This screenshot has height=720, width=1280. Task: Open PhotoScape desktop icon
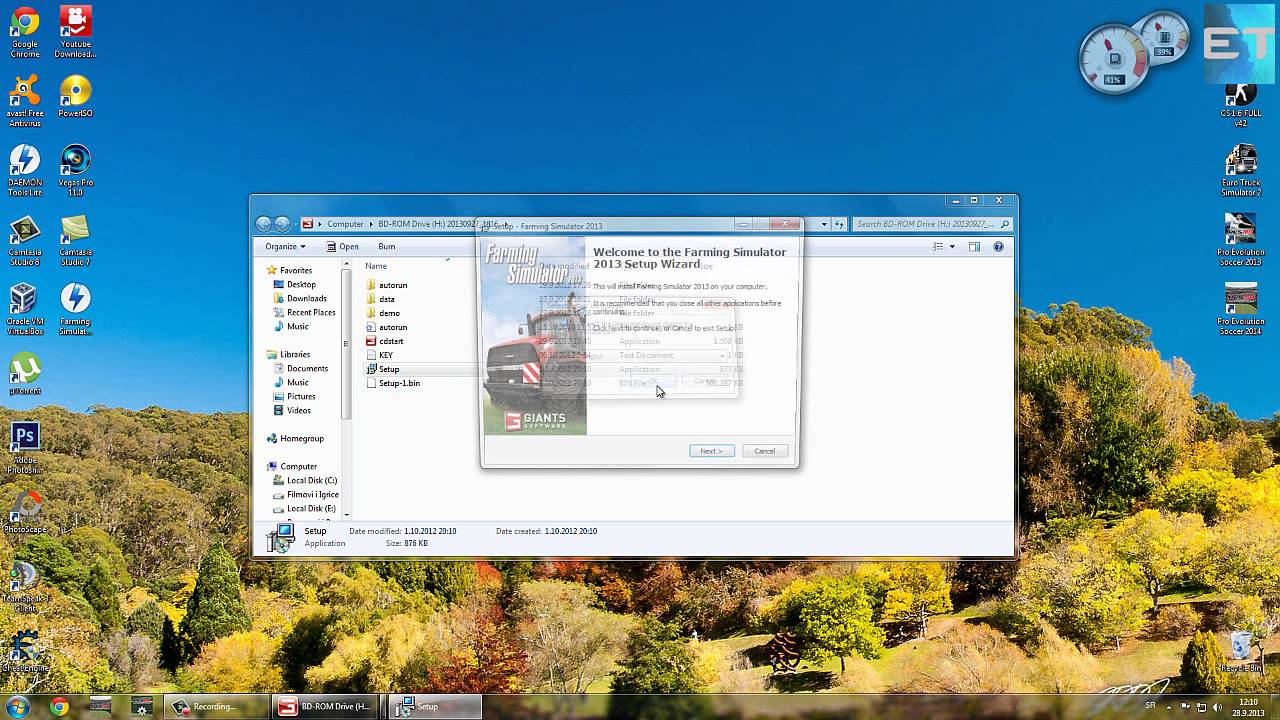(24, 513)
